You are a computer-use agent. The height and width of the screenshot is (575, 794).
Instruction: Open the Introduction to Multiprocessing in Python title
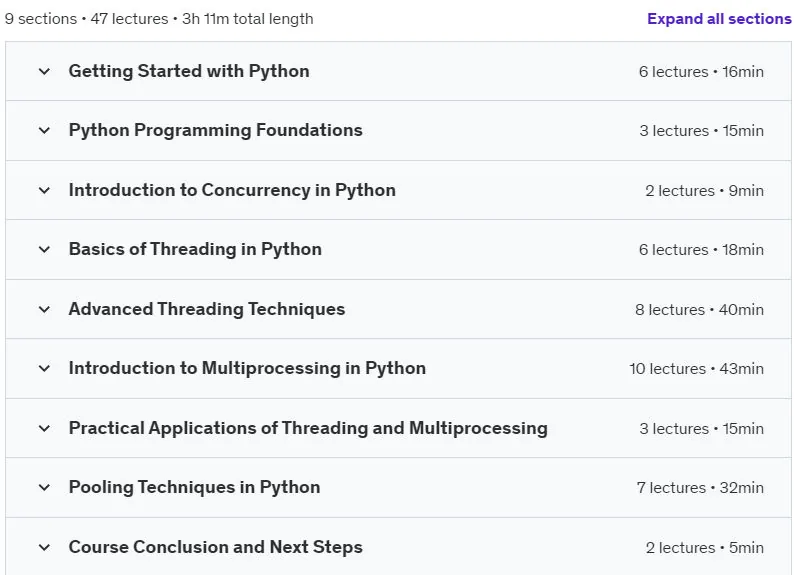click(247, 368)
